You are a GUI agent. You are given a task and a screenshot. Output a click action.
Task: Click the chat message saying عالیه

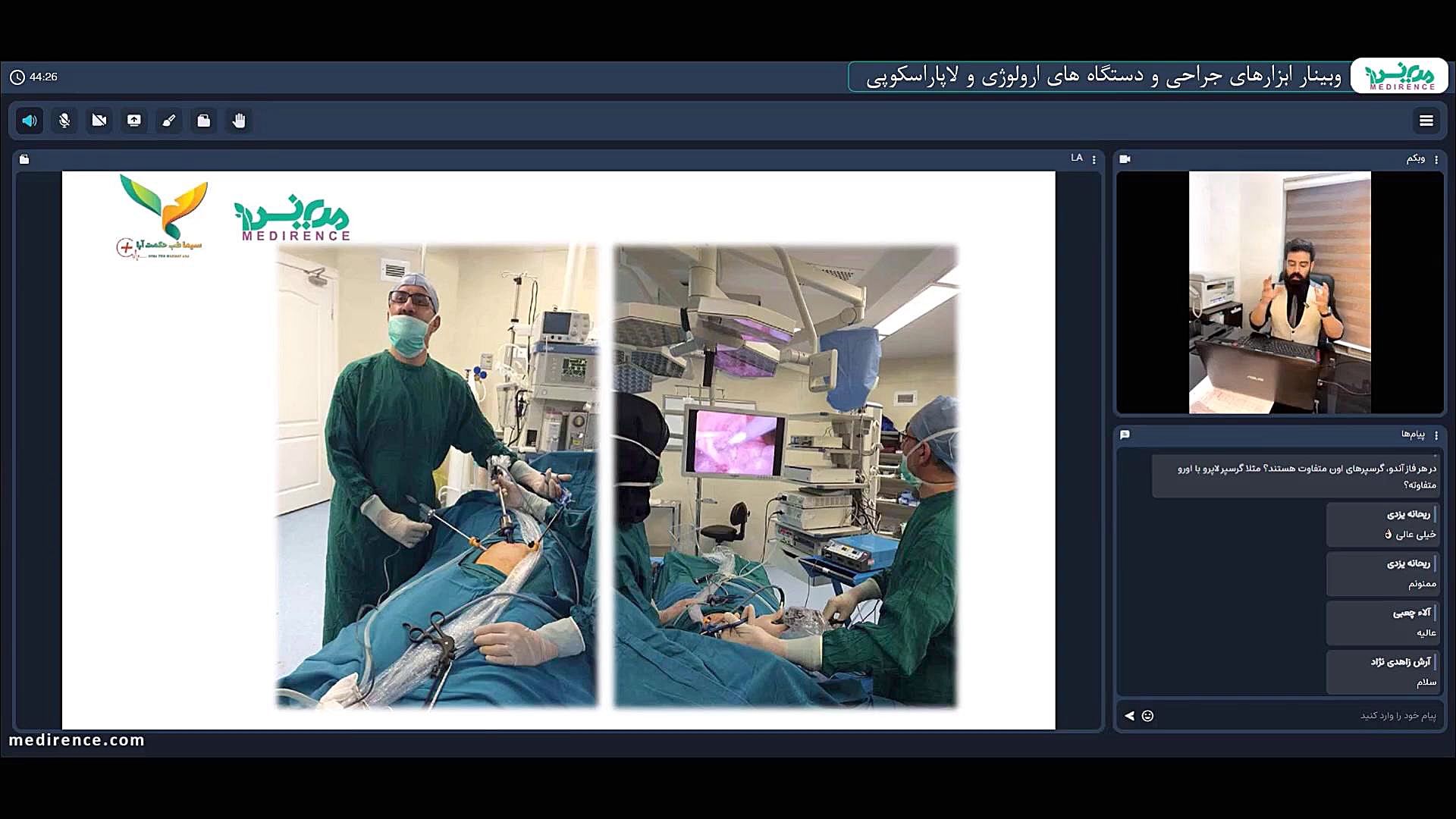1382,623
